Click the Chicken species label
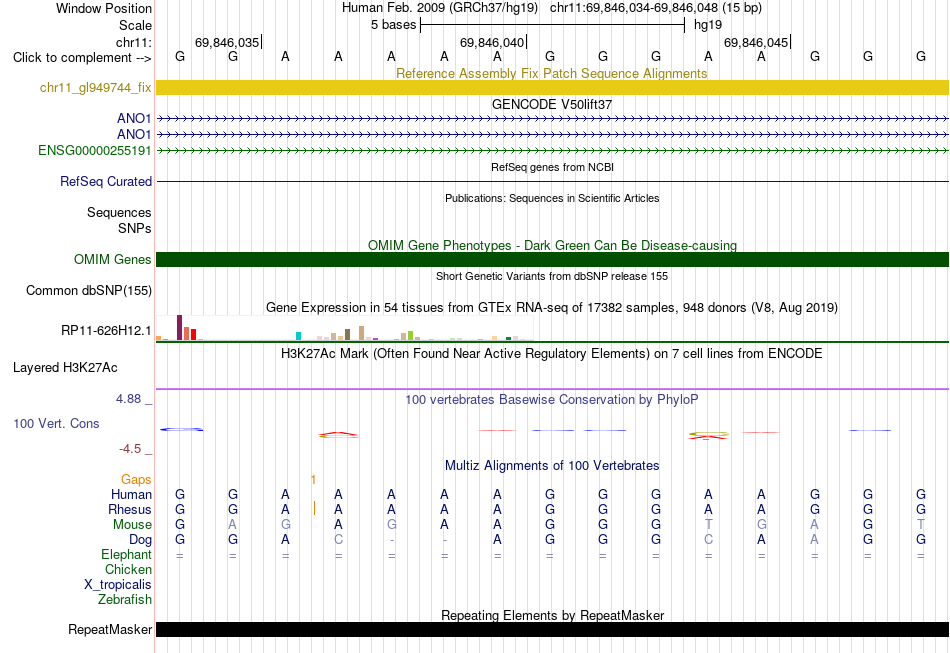Image resolution: width=950 pixels, height=653 pixels. [x=128, y=569]
